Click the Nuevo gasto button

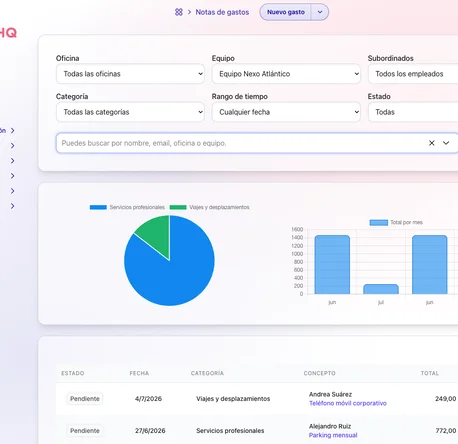pyautogui.click(x=286, y=12)
